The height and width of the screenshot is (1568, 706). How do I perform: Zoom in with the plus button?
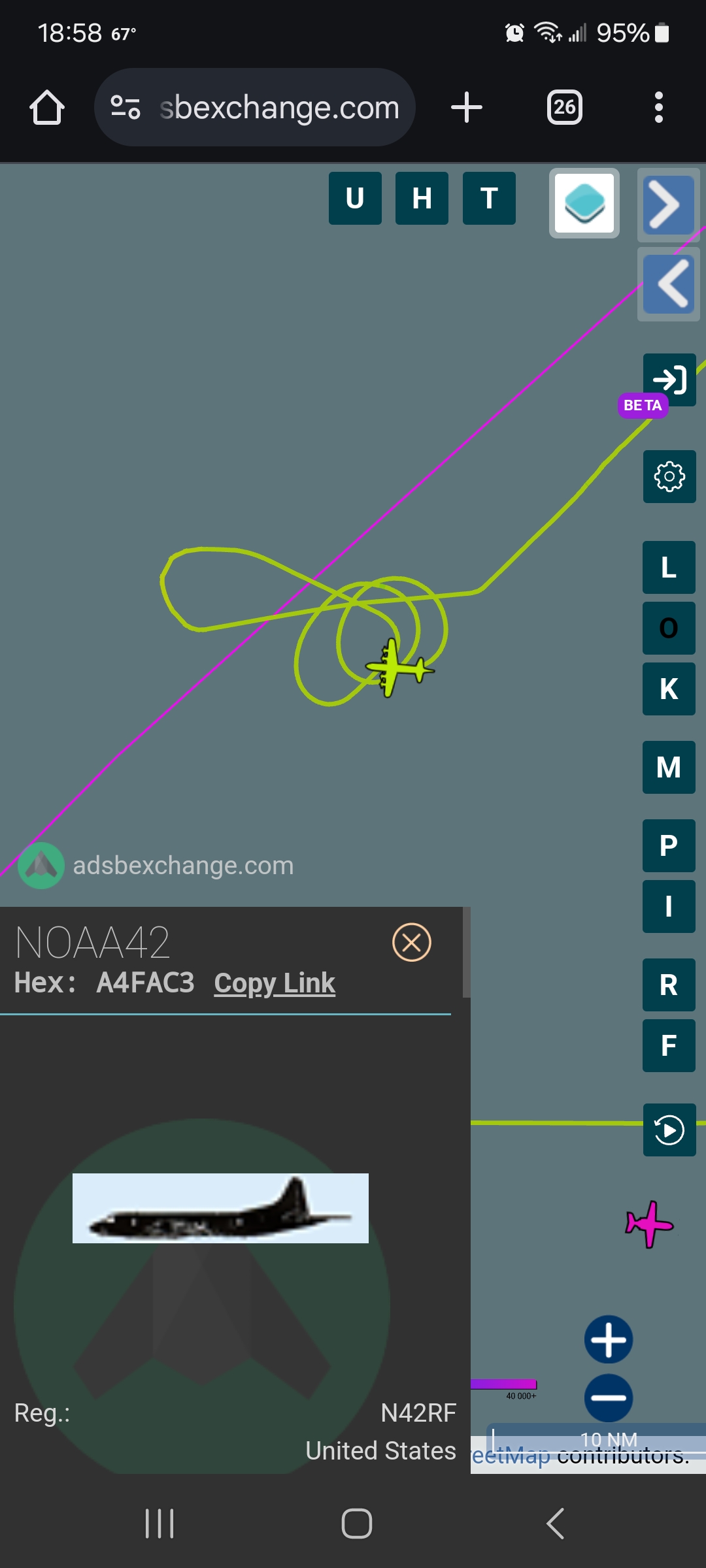pos(609,1339)
